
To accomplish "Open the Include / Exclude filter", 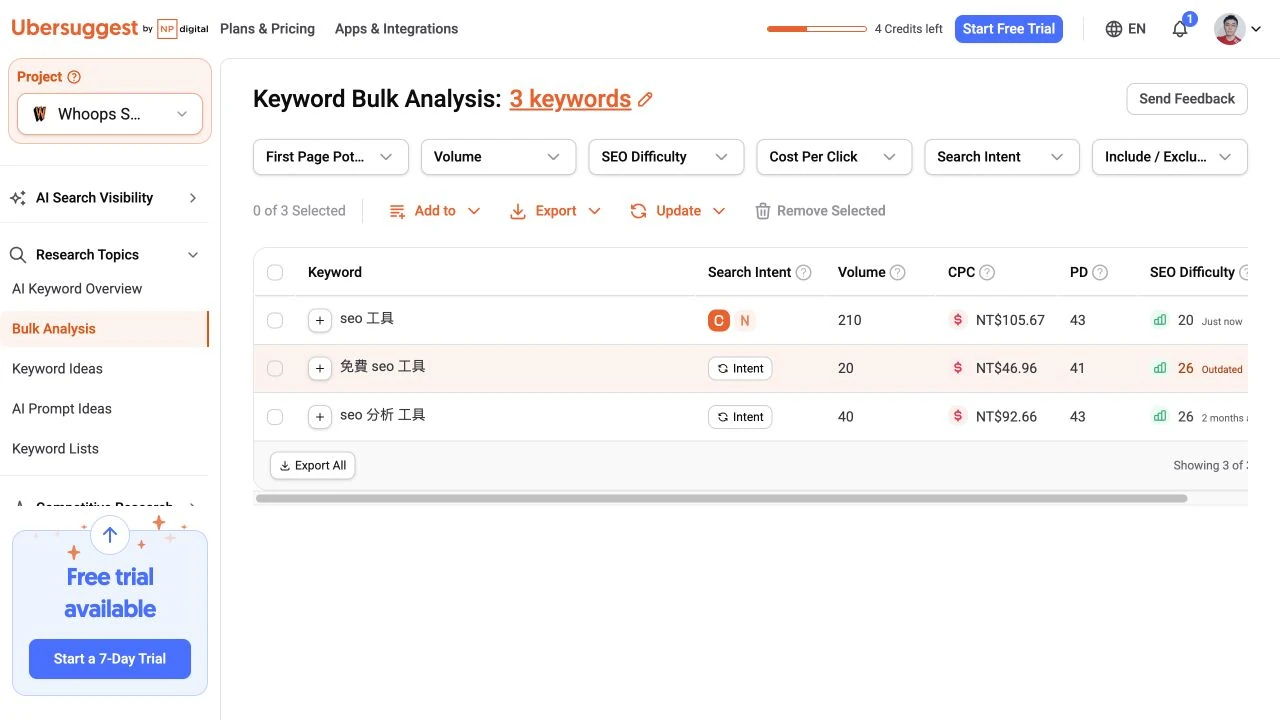I will (1170, 157).
